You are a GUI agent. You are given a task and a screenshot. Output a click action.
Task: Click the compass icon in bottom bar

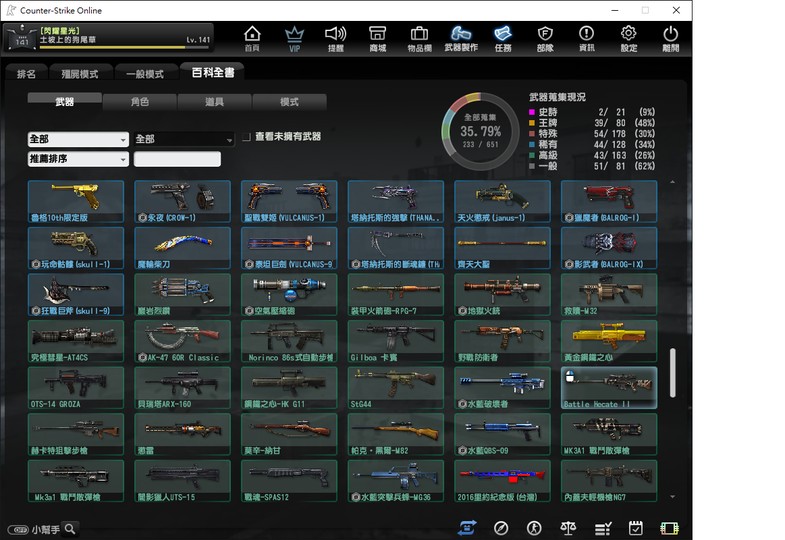(501, 528)
